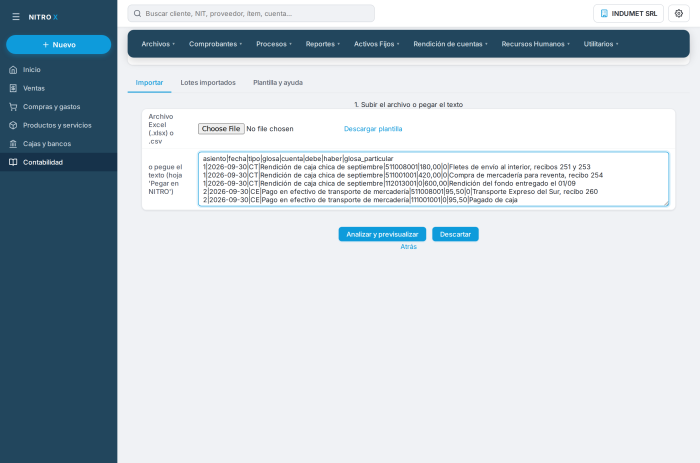Image resolution: width=700 pixels, height=463 pixels.
Task: Click the search magnifier icon
Action: pyautogui.click(x=138, y=13)
